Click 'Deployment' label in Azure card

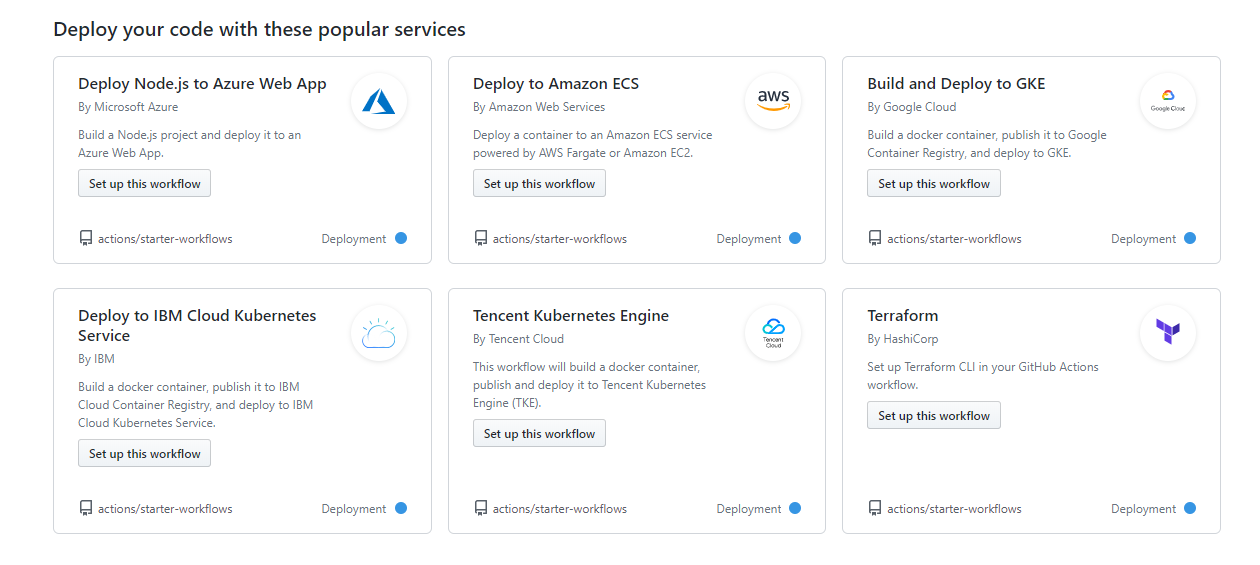point(354,239)
